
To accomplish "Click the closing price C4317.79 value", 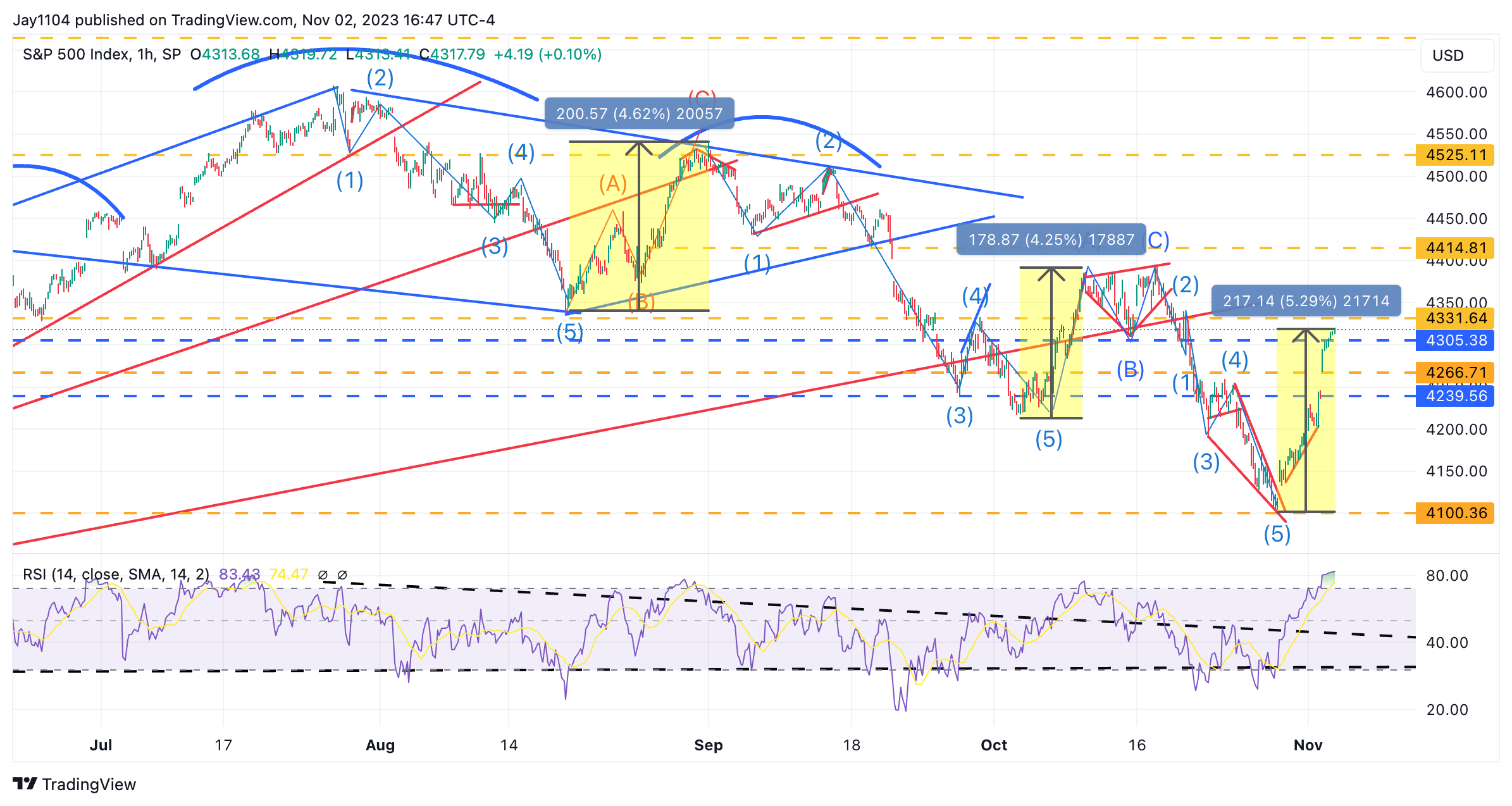I will pyautogui.click(x=452, y=54).
